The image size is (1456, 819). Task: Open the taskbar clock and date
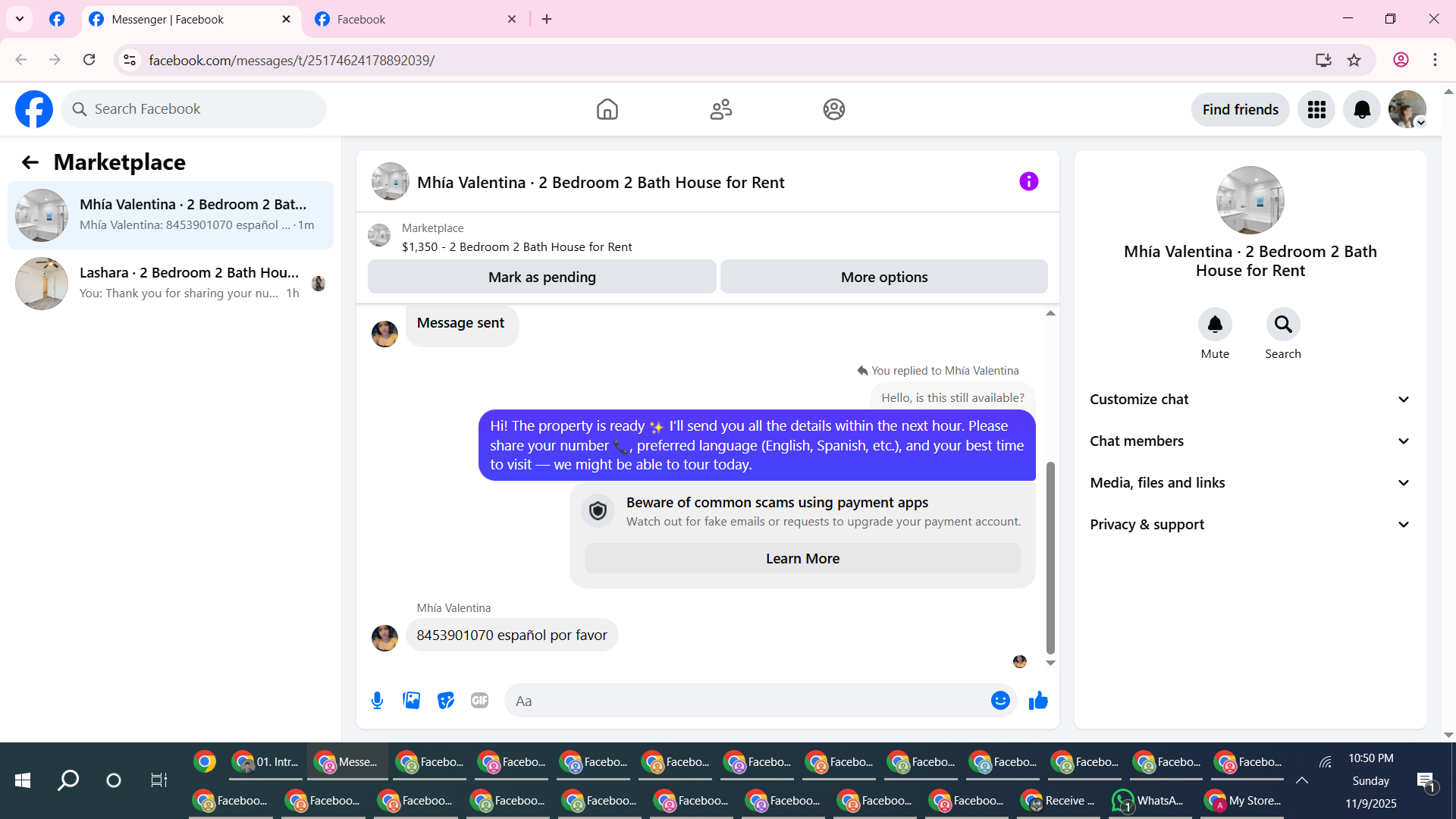(x=1371, y=781)
